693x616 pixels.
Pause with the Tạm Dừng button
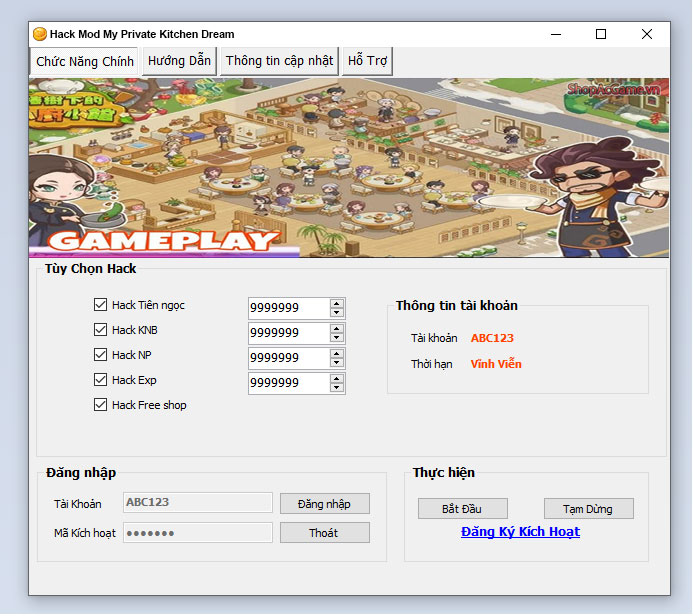[589, 509]
